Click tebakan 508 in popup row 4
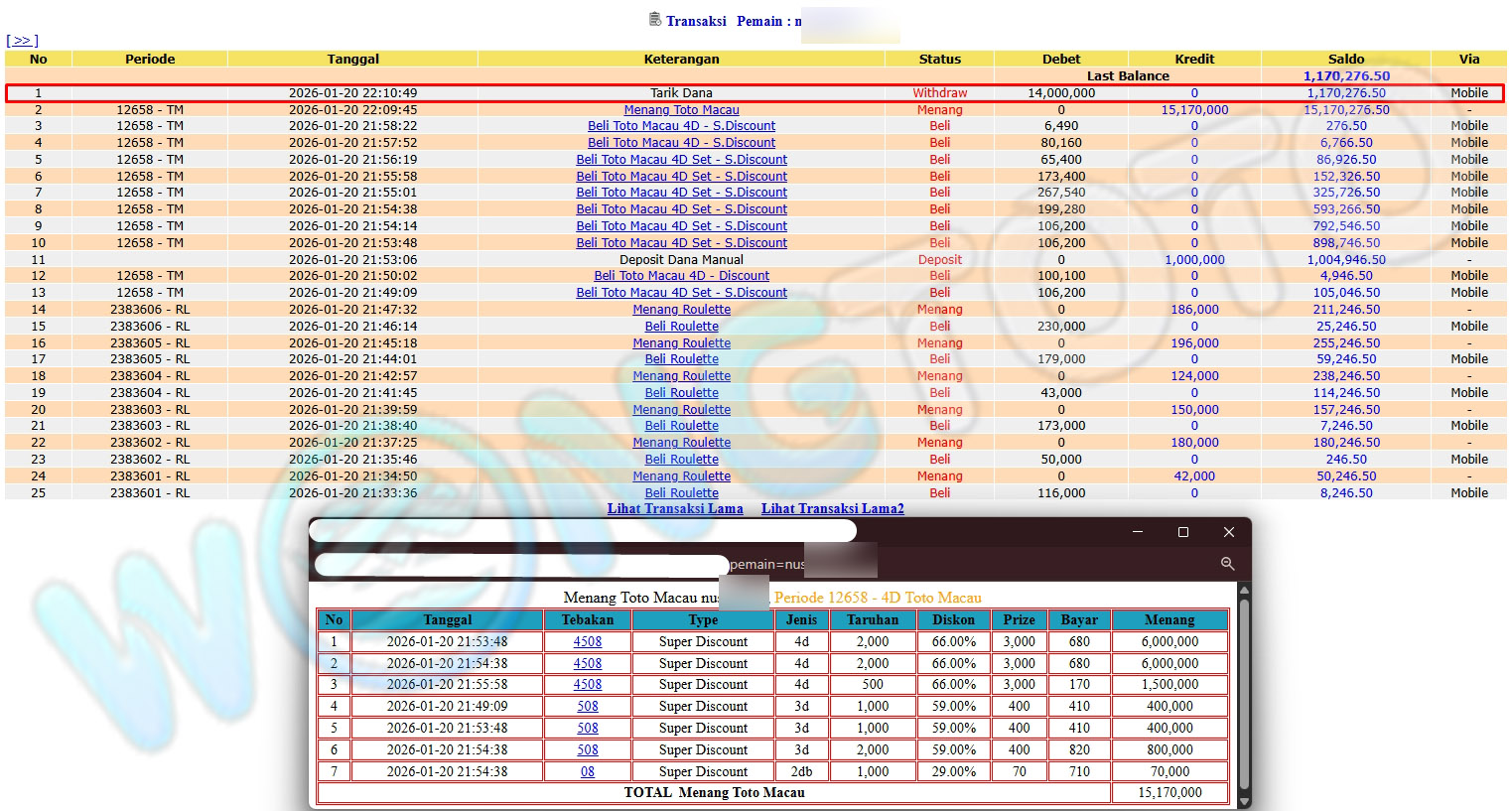The width and height of the screenshot is (1512, 811). (x=588, y=707)
